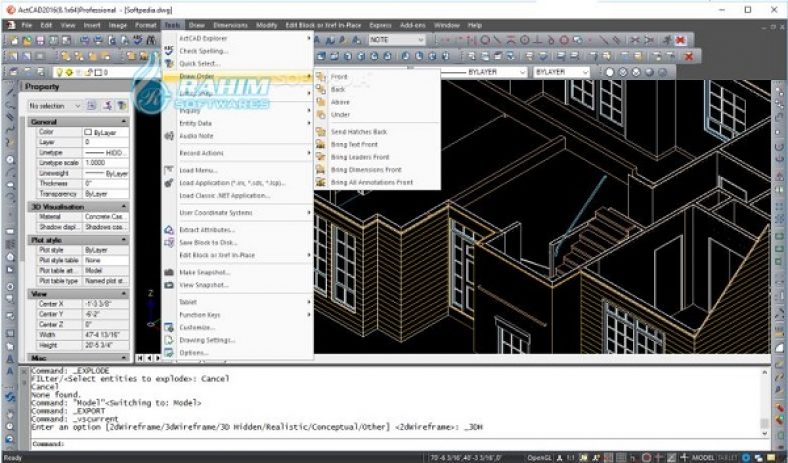This screenshot has height=463, width=788.
Task: Select Front in the Draw Order submenu
Action: click(339, 77)
